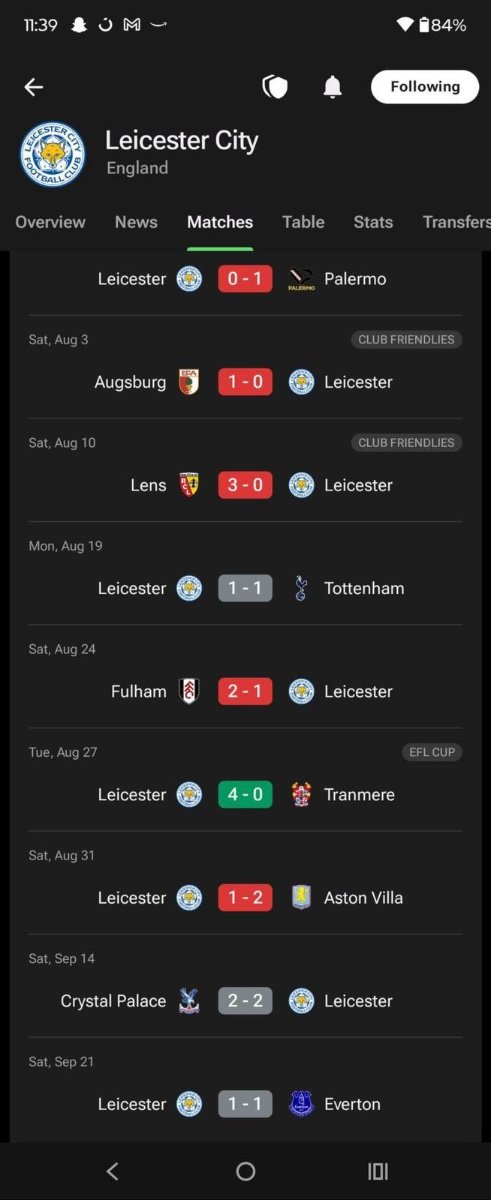Tap Android home navigation button

click(x=245, y=1171)
